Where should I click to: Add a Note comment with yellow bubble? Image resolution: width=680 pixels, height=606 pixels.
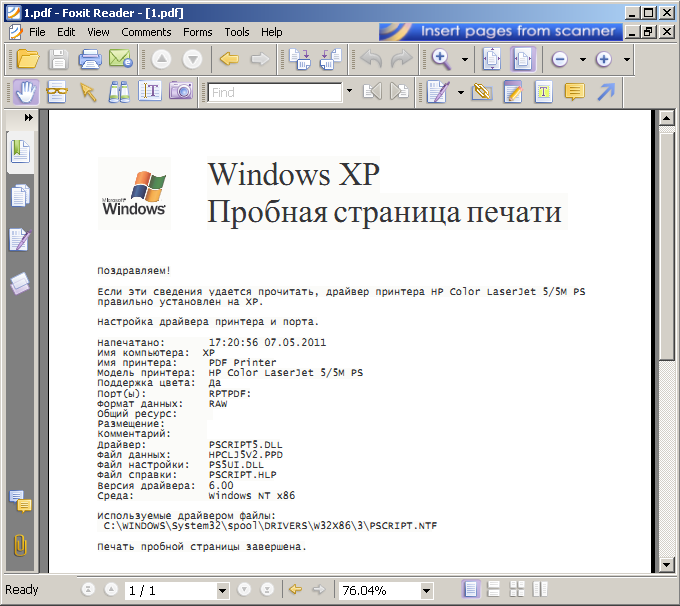[x=575, y=92]
